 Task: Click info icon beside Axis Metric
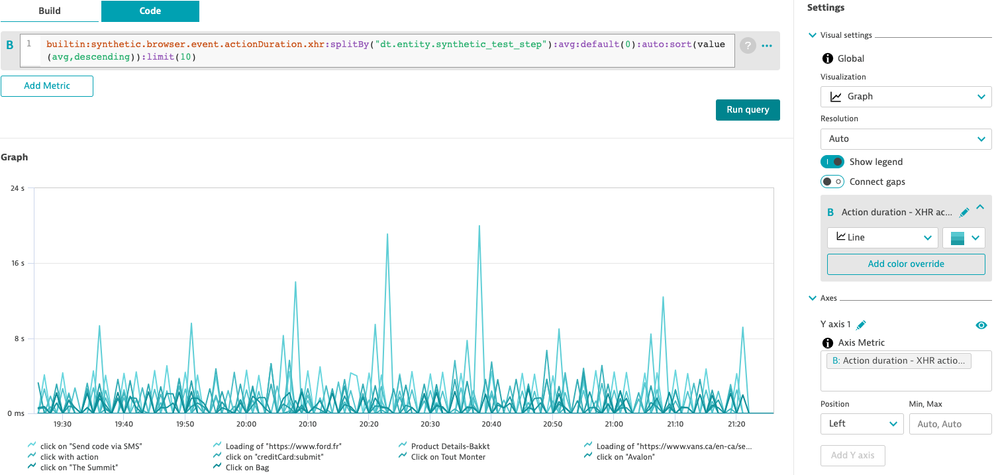(x=827, y=343)
